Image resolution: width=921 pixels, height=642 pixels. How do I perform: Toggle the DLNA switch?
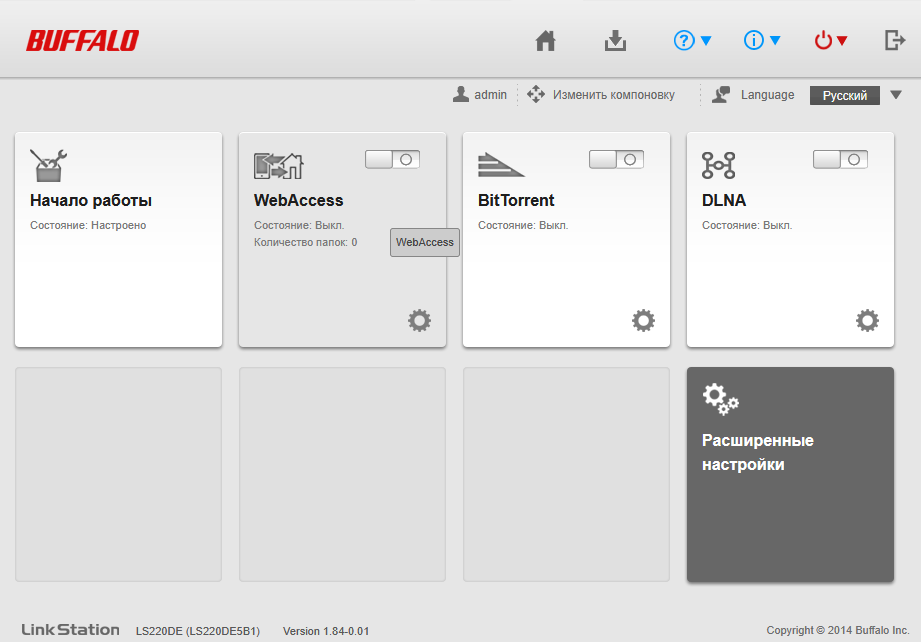pos(841,159)
